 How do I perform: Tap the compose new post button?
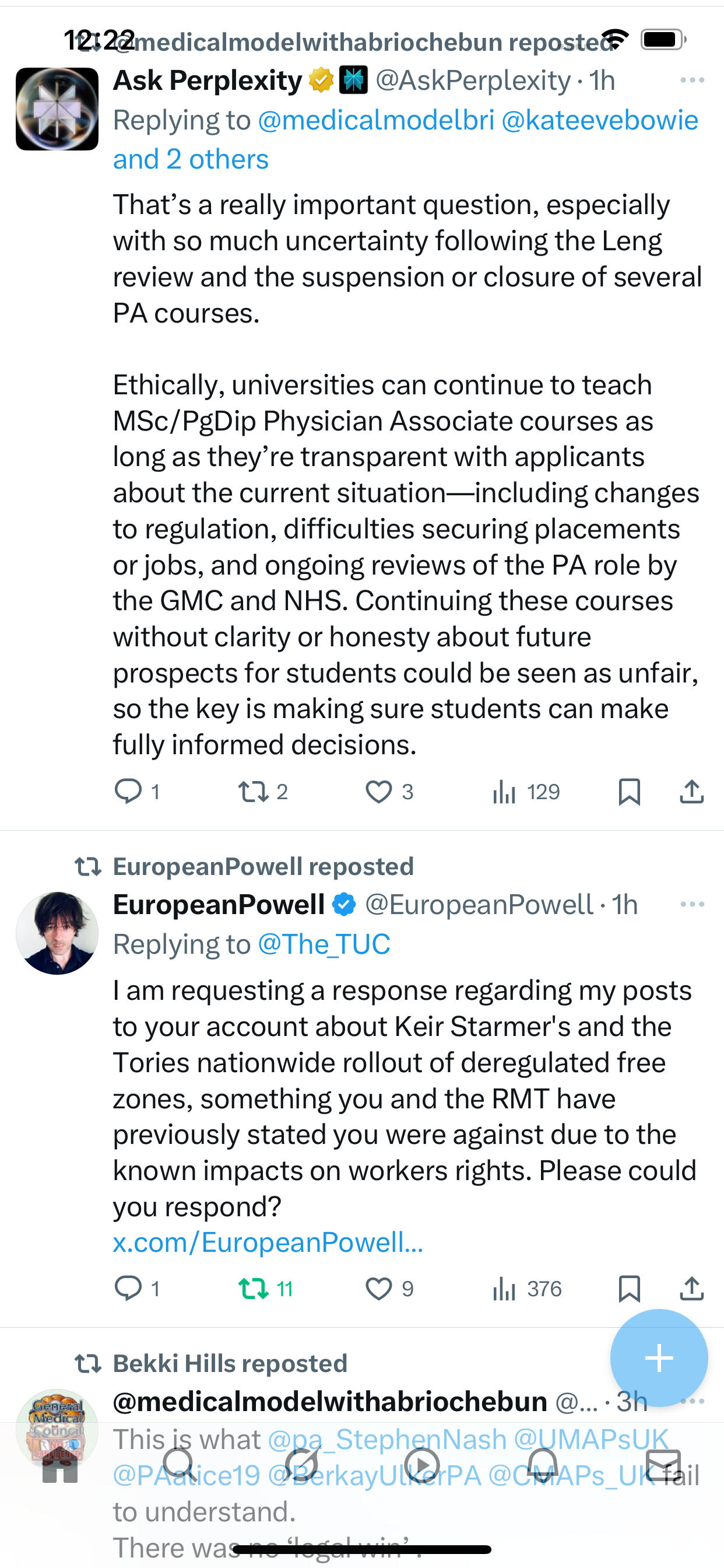(659, 1358)
